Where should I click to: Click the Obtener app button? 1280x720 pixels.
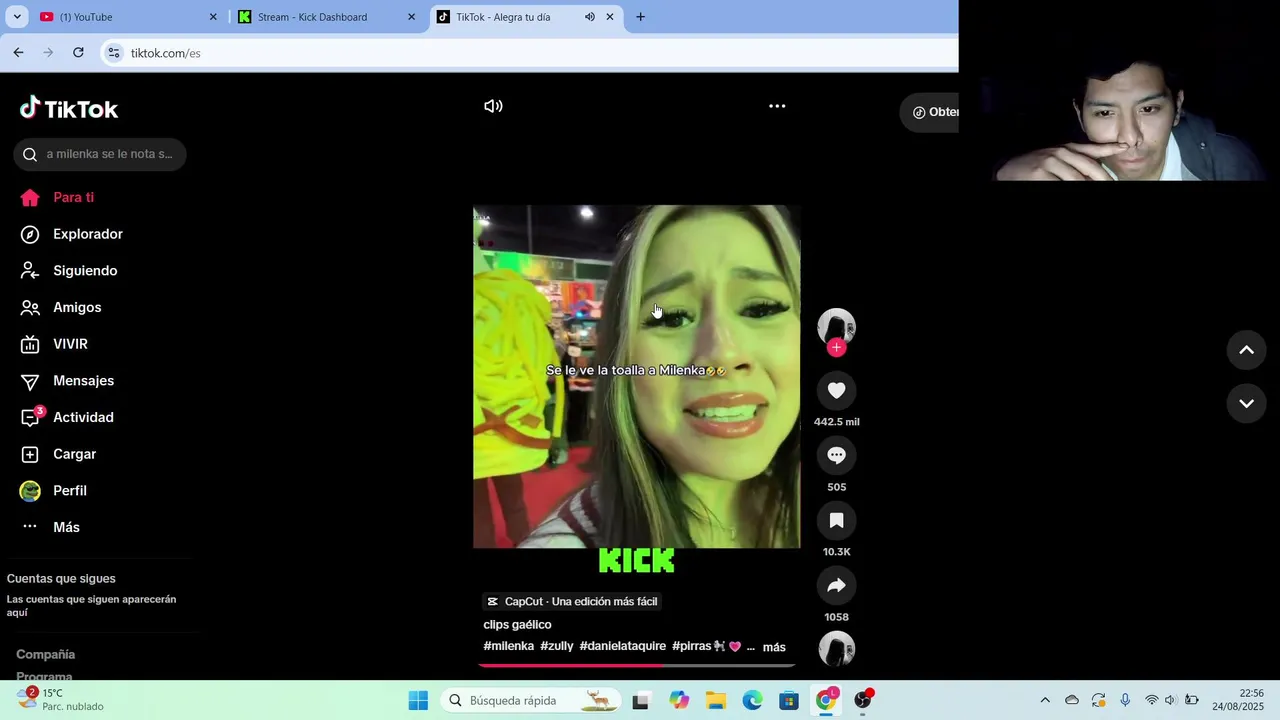tap(930, 112)
